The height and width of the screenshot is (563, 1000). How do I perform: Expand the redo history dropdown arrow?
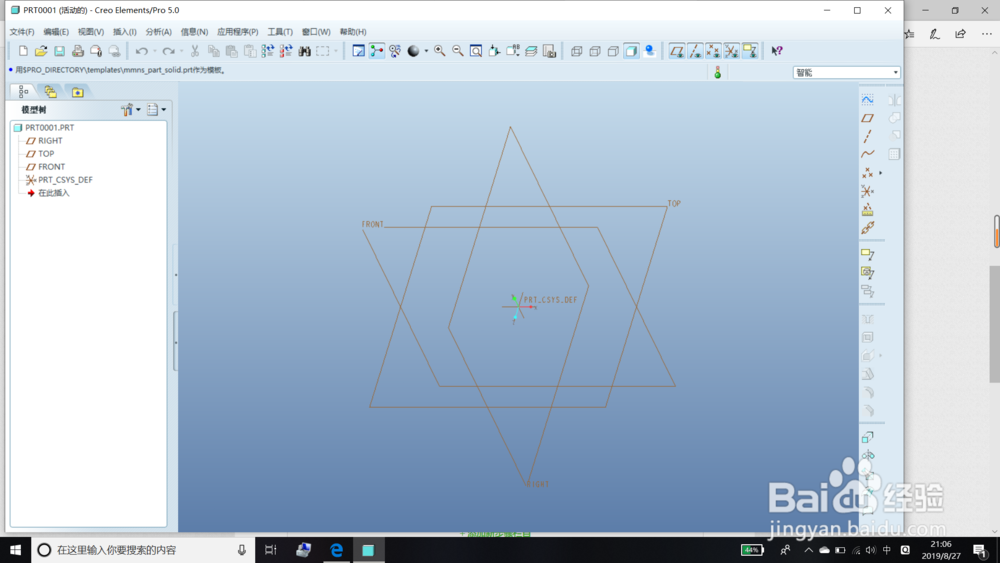point(181,51)
